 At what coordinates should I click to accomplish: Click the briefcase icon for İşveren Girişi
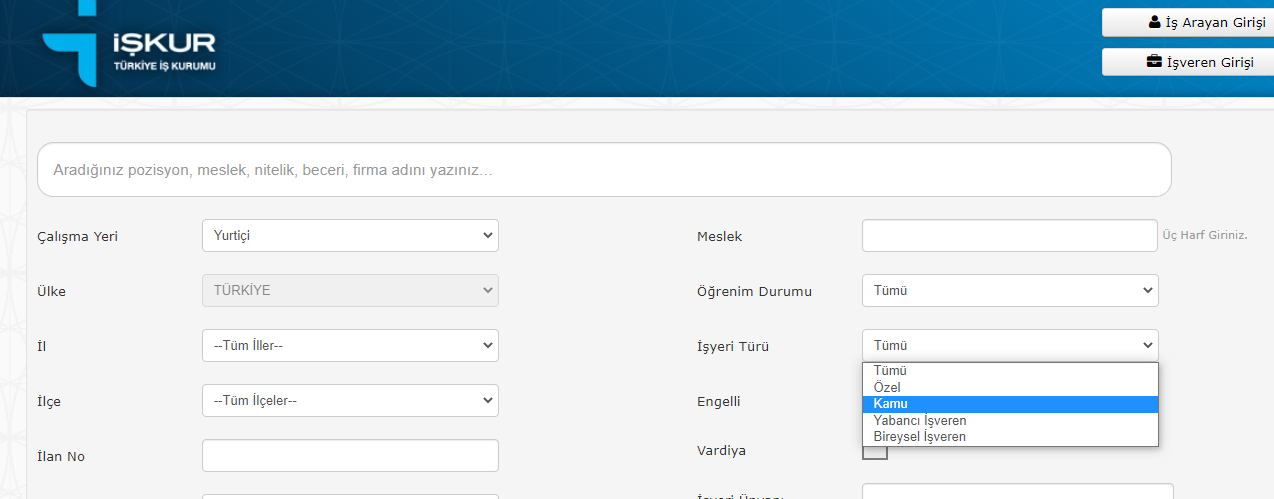(1154, 62)
